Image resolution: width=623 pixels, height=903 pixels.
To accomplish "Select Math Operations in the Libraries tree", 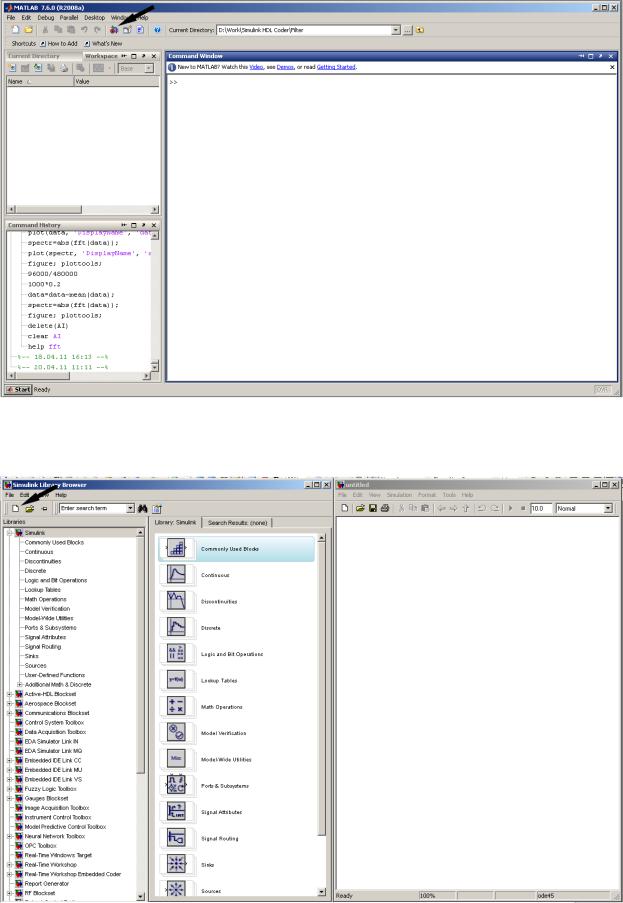I will tap(45, 600).
